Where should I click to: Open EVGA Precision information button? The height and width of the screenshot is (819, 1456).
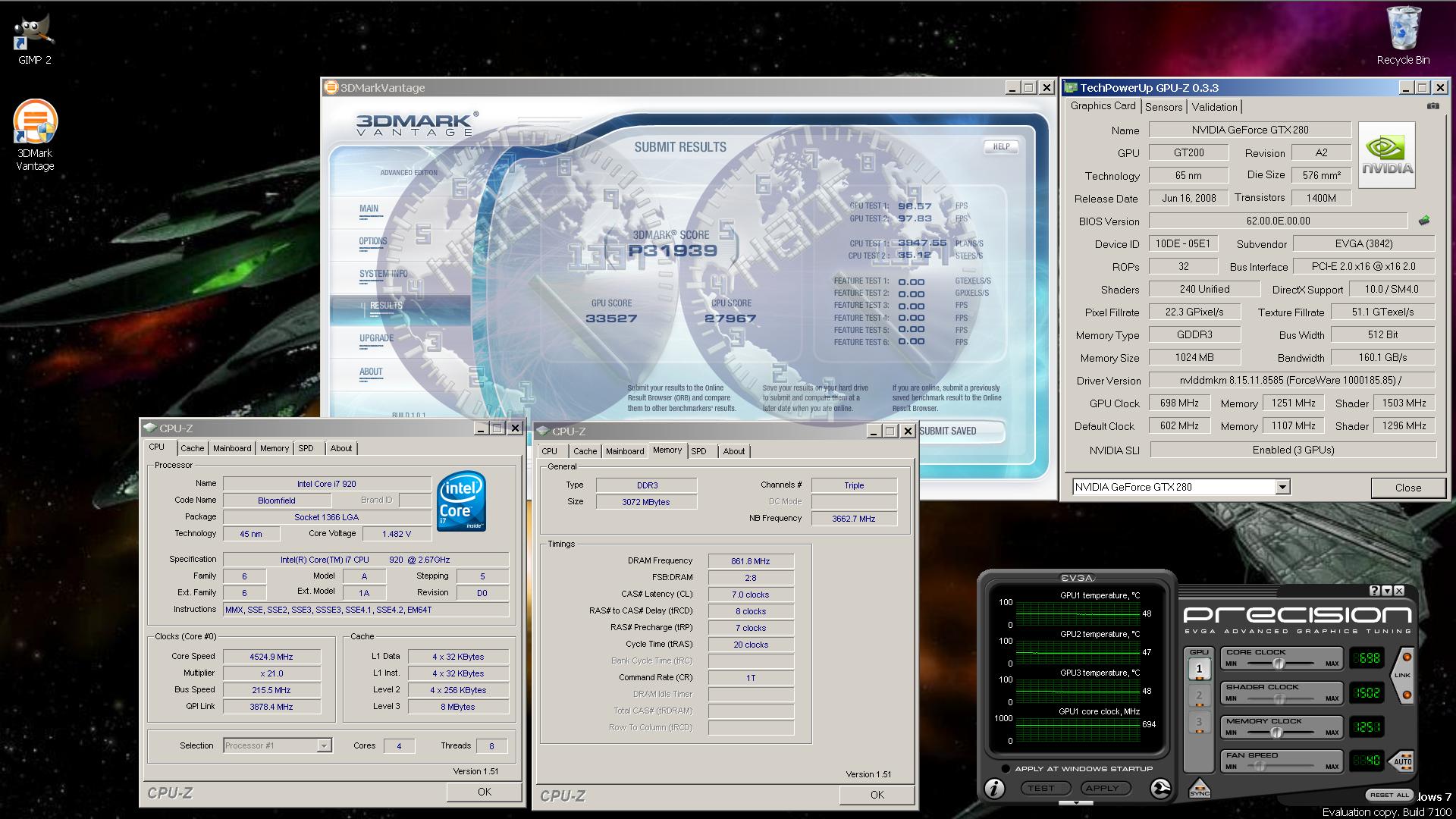(994, 789)
